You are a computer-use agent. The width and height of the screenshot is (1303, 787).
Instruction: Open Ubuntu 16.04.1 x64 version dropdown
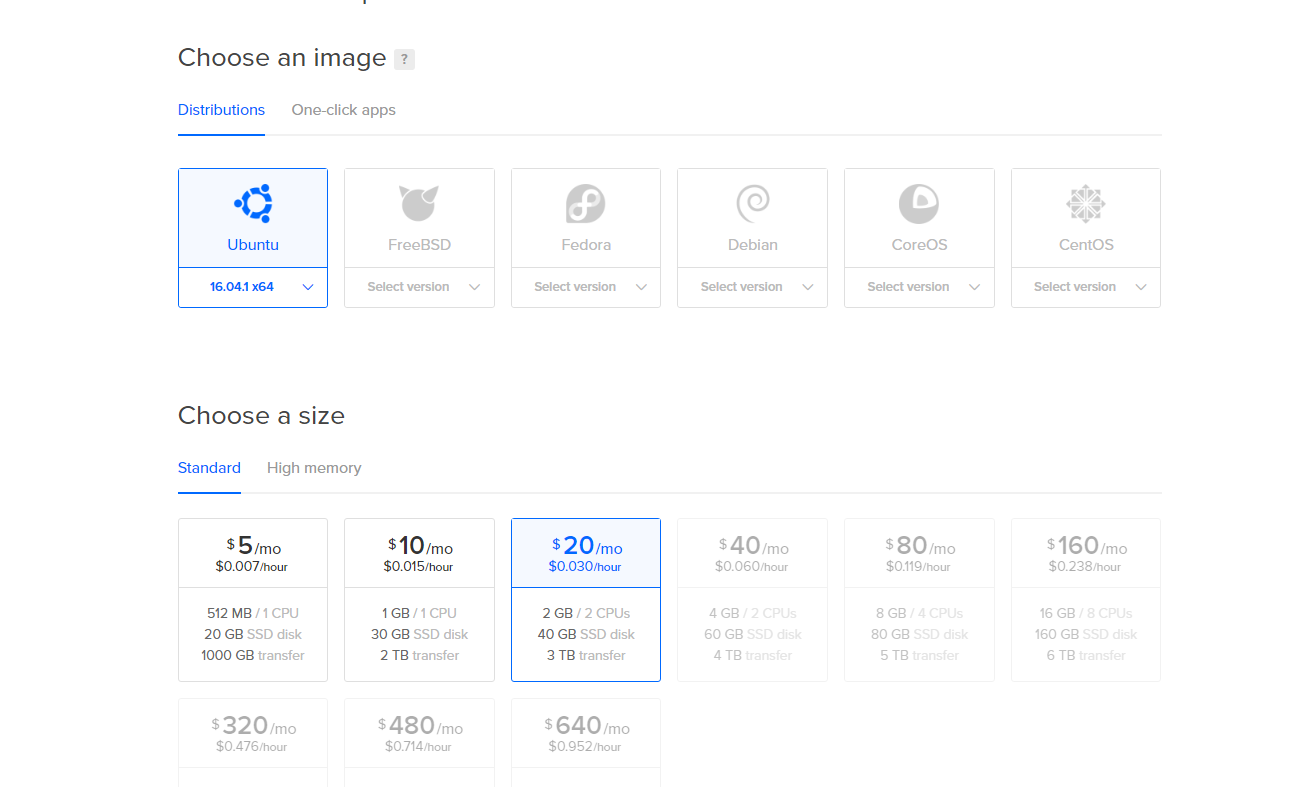[253, 287]
